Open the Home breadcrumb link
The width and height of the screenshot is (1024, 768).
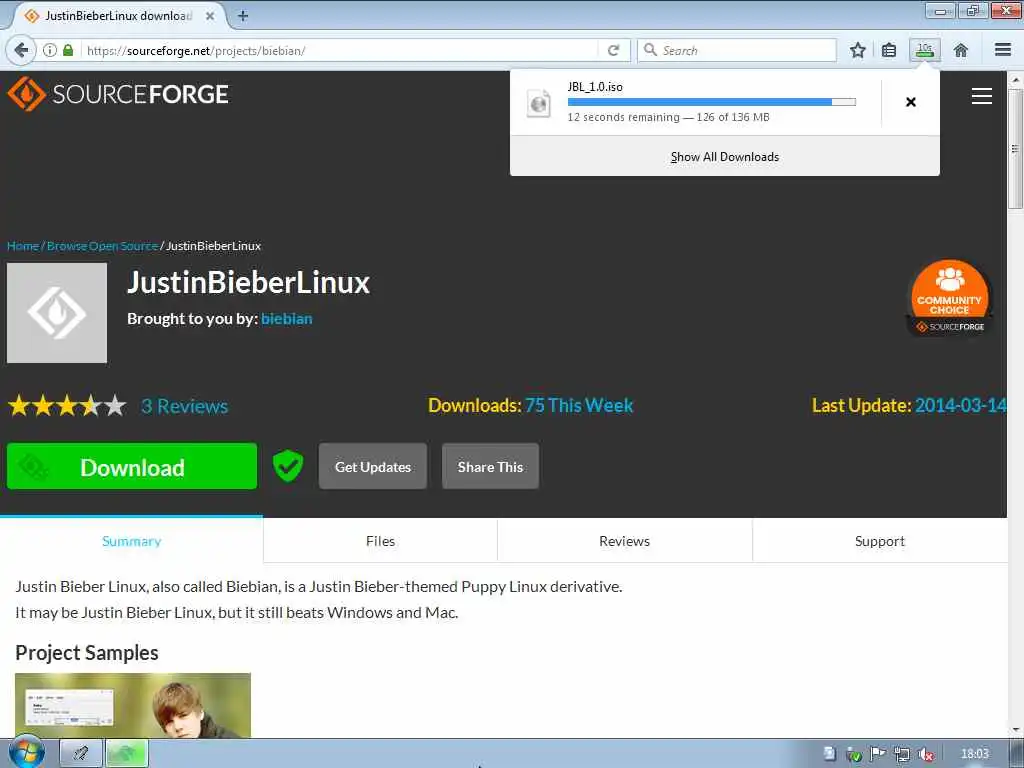[x=23, y=246]
